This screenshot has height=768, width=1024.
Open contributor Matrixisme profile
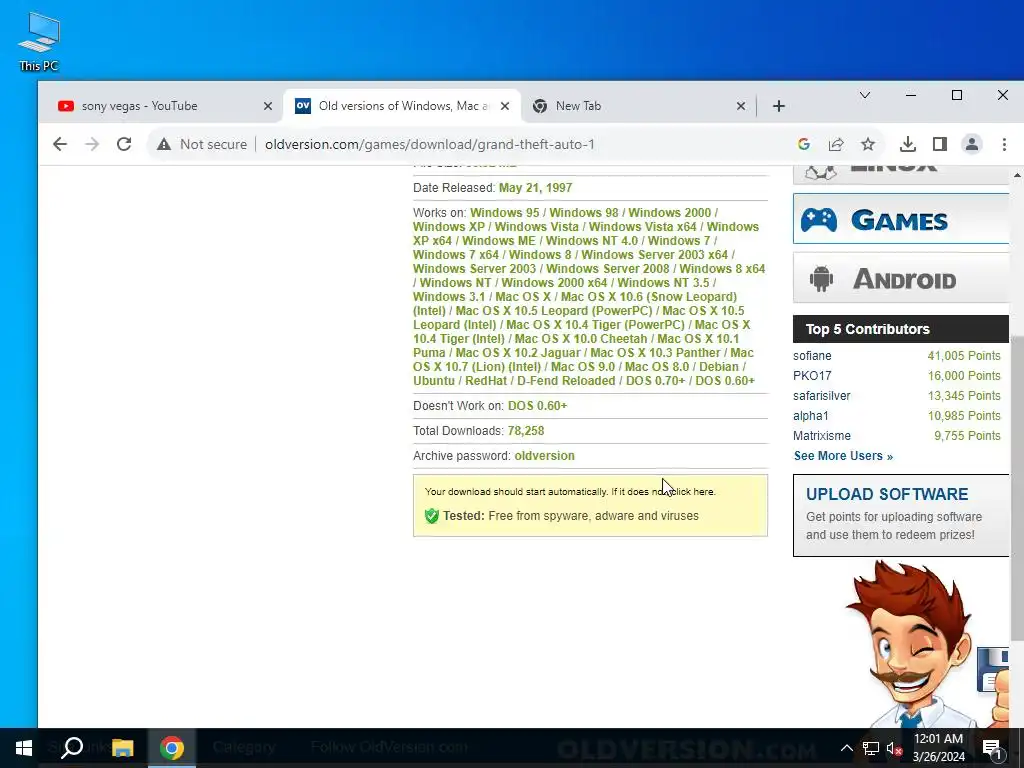point(822,436)
